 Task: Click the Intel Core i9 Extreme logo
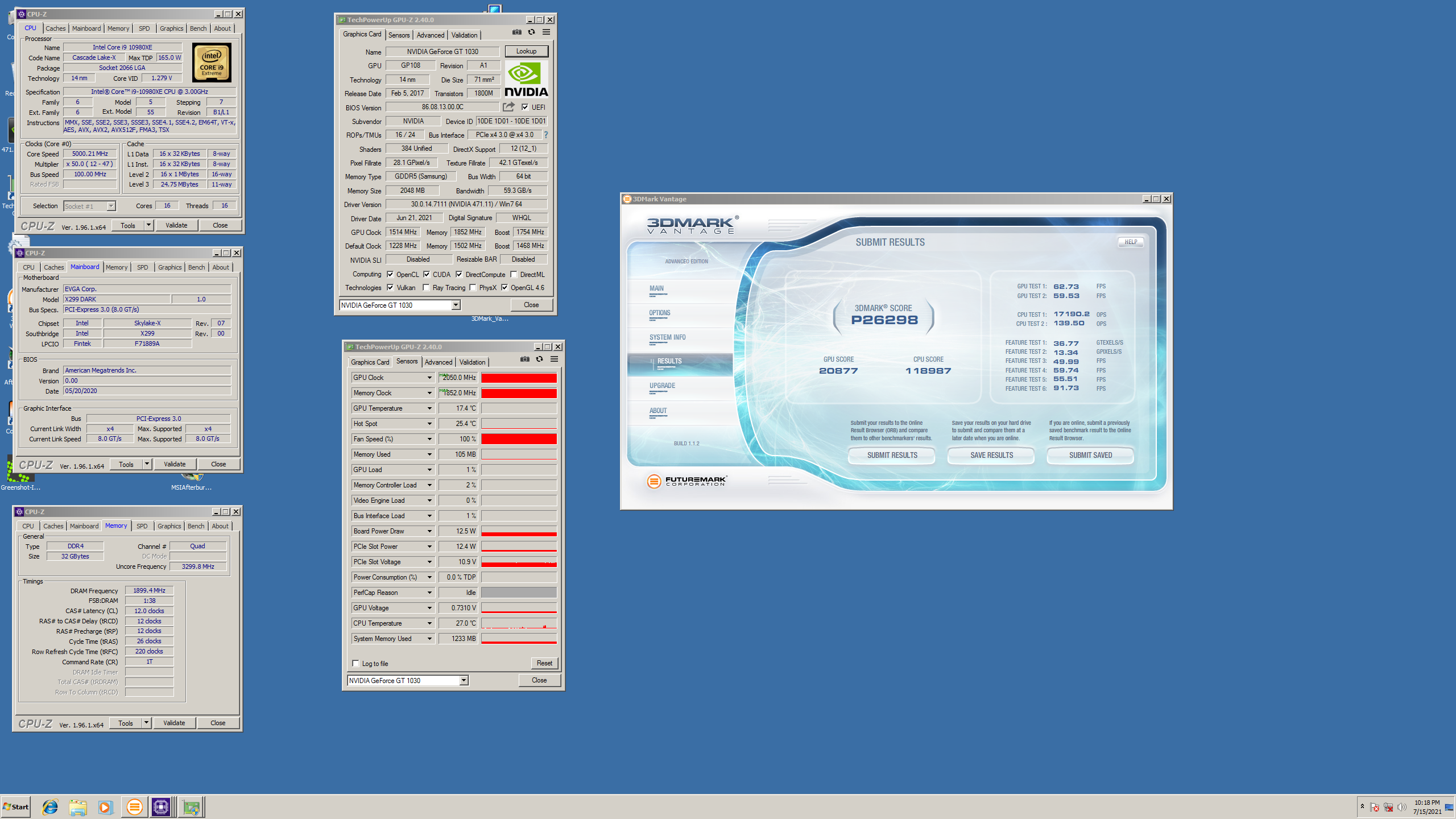(212, 63)
